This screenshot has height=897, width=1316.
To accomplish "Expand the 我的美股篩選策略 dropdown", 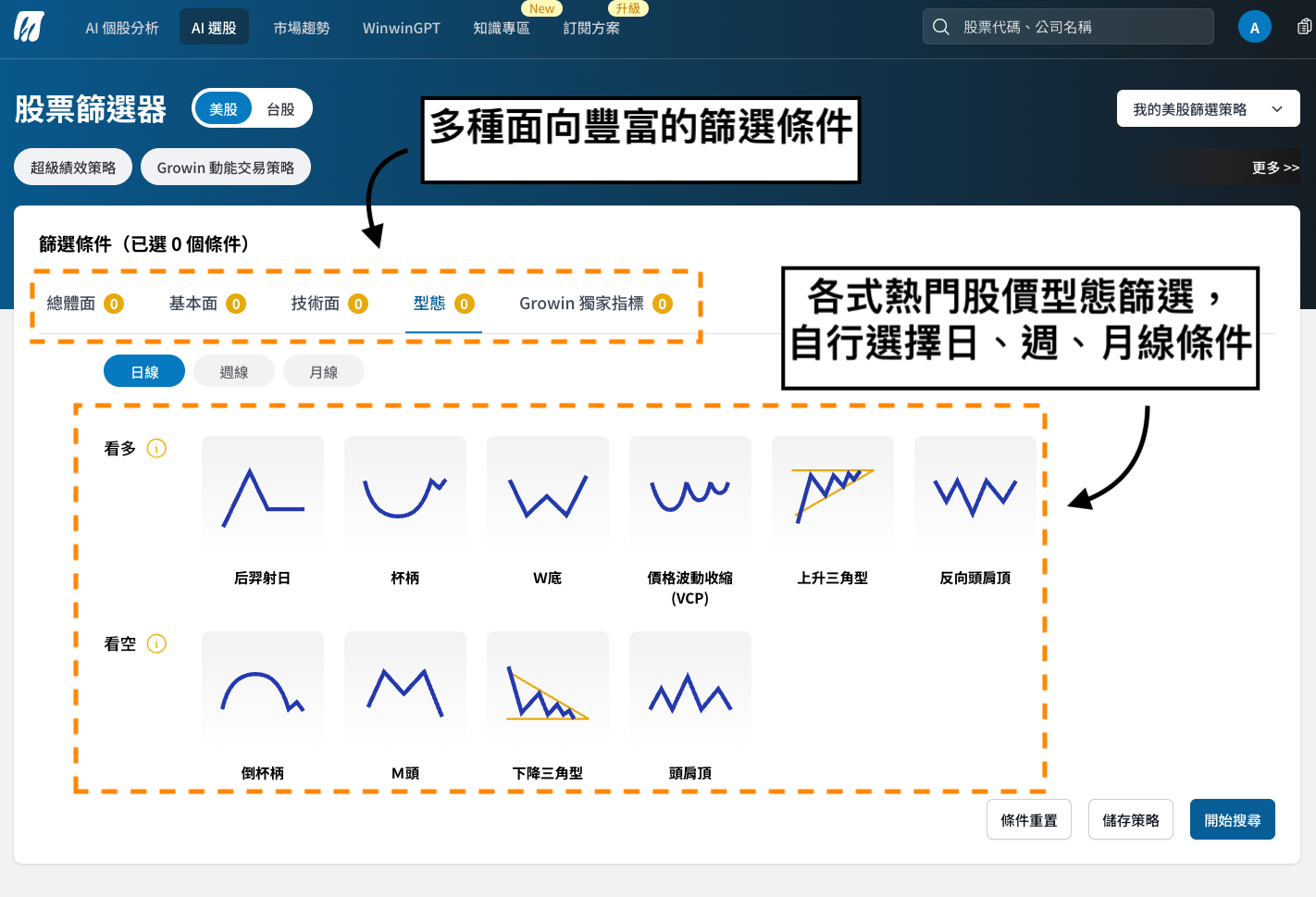I will click(x=1208, y=109).
